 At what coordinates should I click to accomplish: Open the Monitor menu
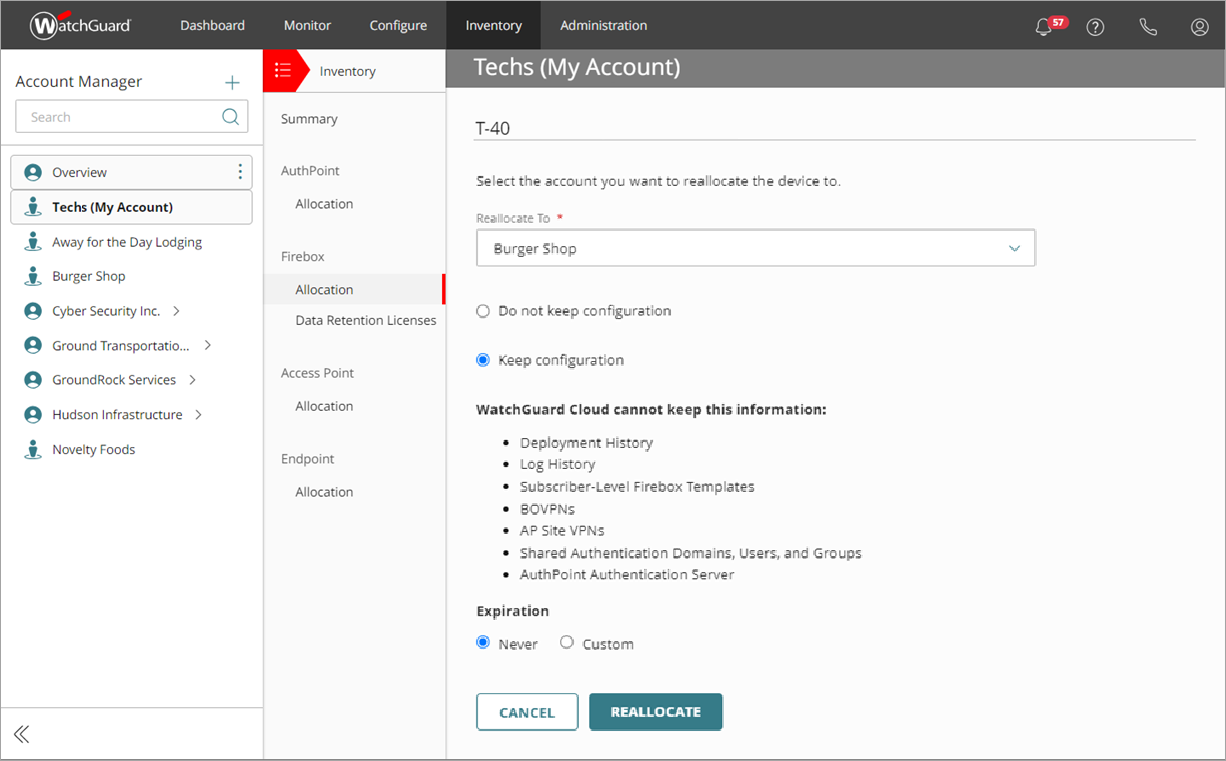point(307,25)
